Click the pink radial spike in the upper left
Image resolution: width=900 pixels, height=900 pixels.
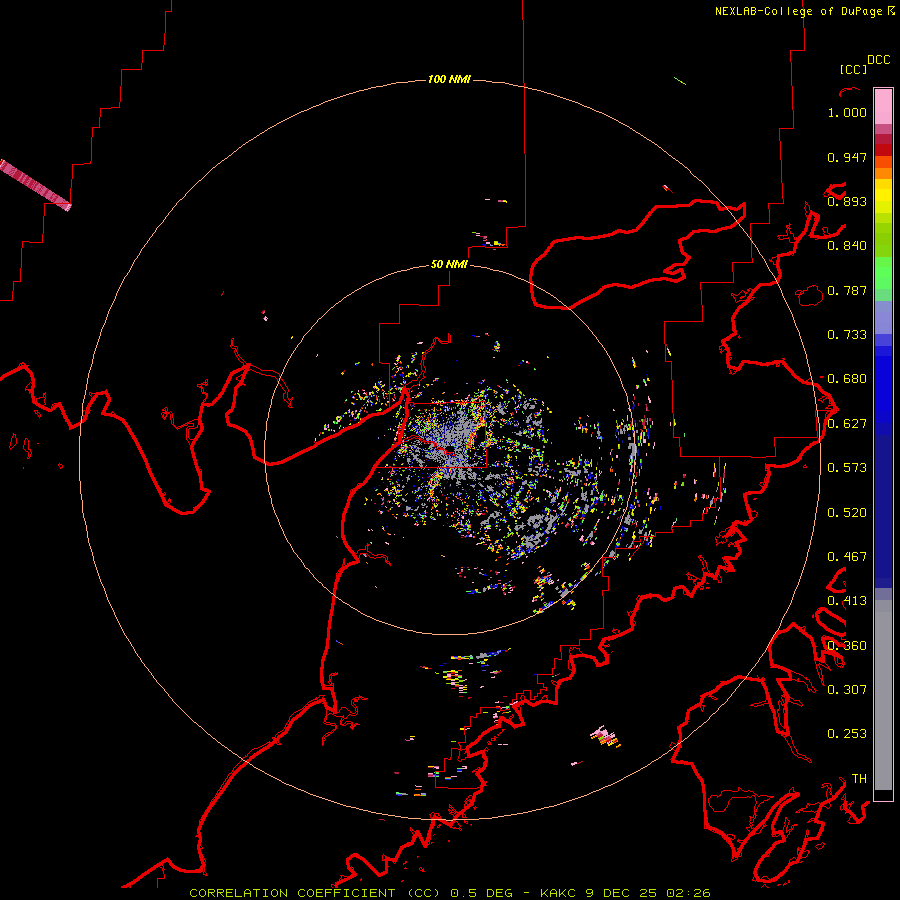[x=34, y=185]
